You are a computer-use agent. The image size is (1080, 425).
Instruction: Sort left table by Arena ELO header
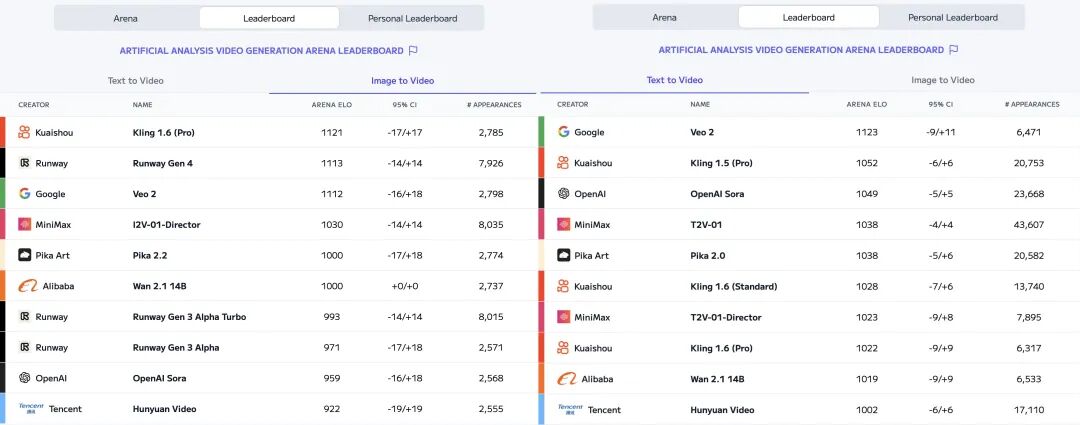coord(331,105)
